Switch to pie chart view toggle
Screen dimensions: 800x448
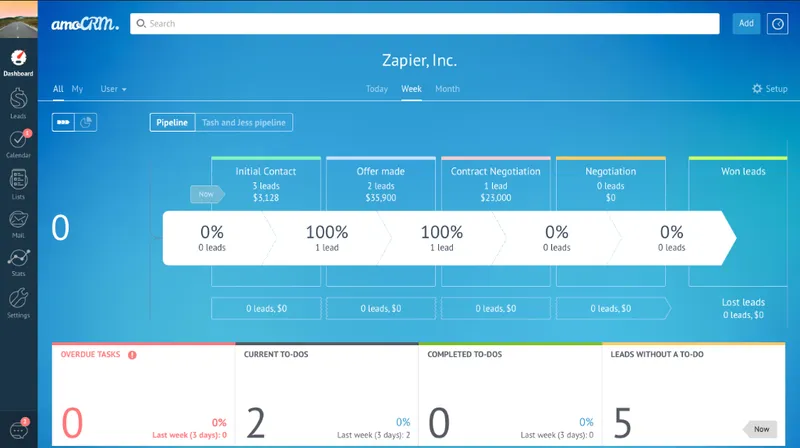tap(86, 122)
